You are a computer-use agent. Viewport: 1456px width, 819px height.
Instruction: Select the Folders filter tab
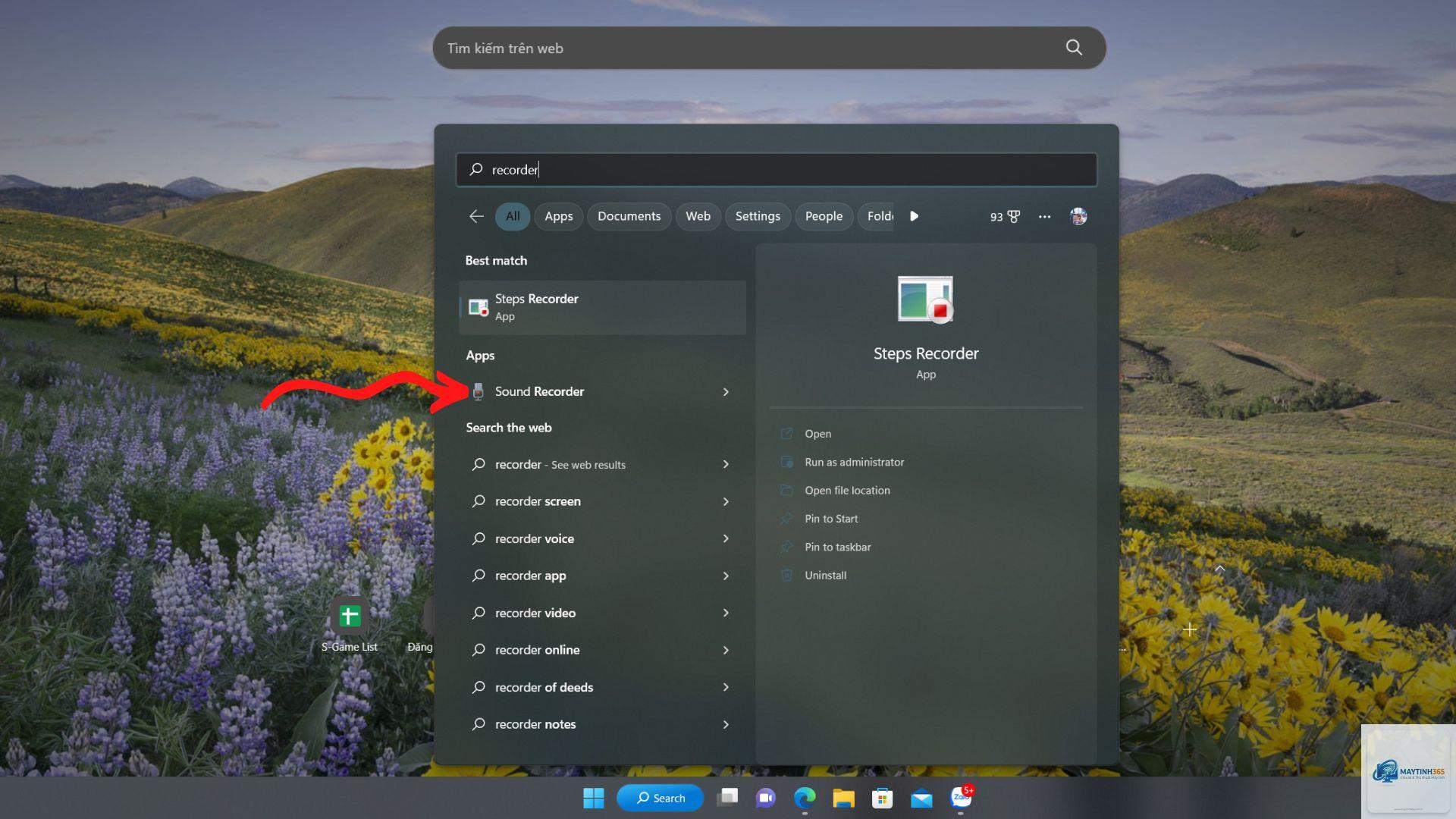click(877, 216)
